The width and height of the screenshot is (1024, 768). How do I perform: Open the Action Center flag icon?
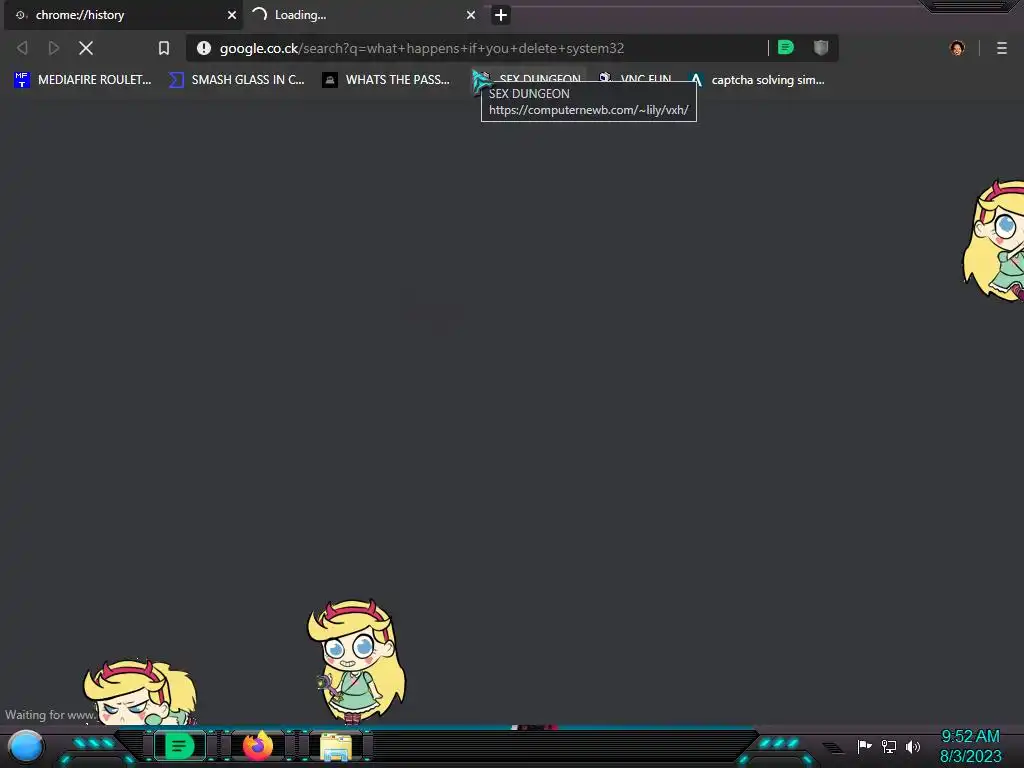coord(865,746)
